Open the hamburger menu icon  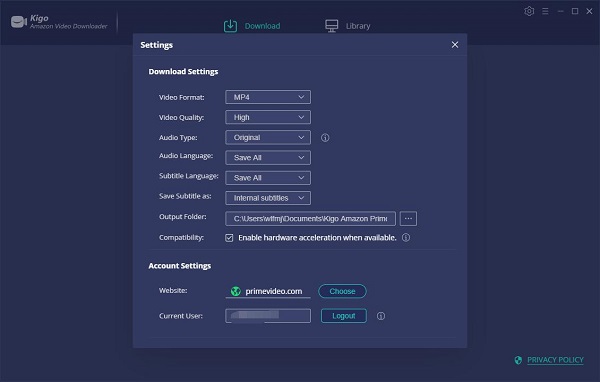[545, 11]
